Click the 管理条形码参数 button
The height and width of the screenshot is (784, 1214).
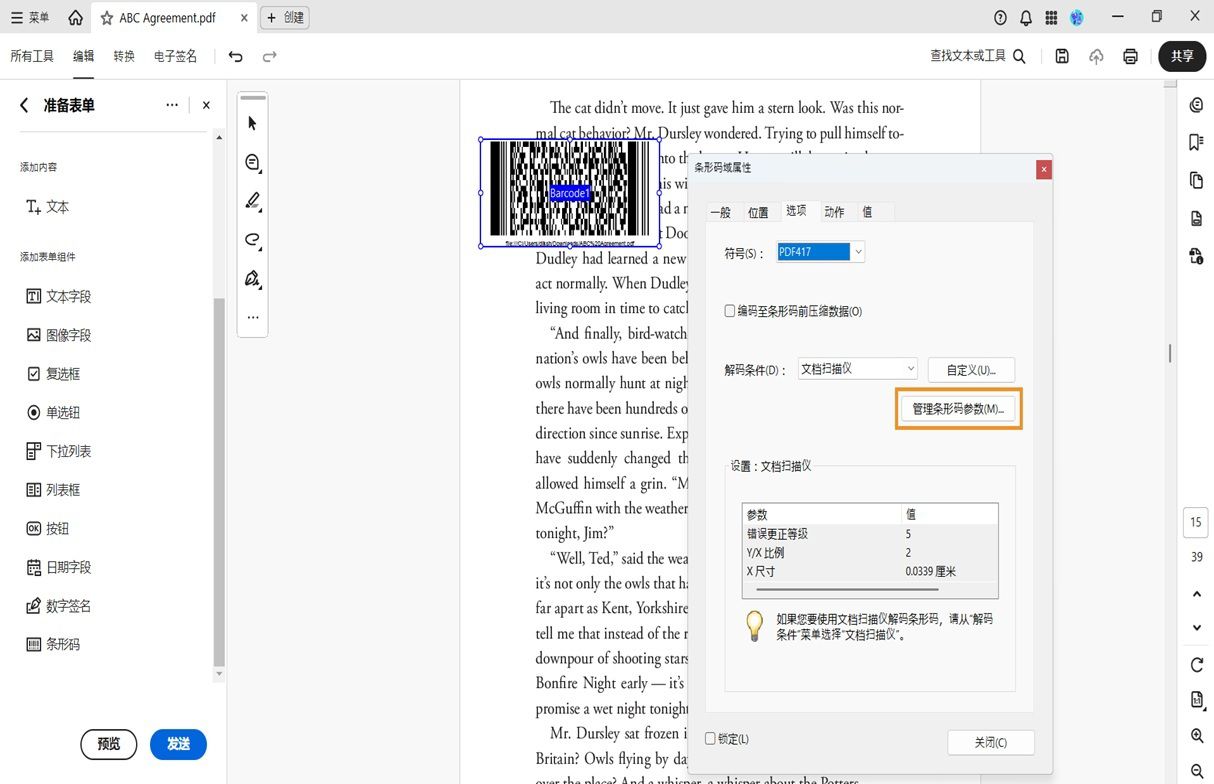tap(957, 408)
